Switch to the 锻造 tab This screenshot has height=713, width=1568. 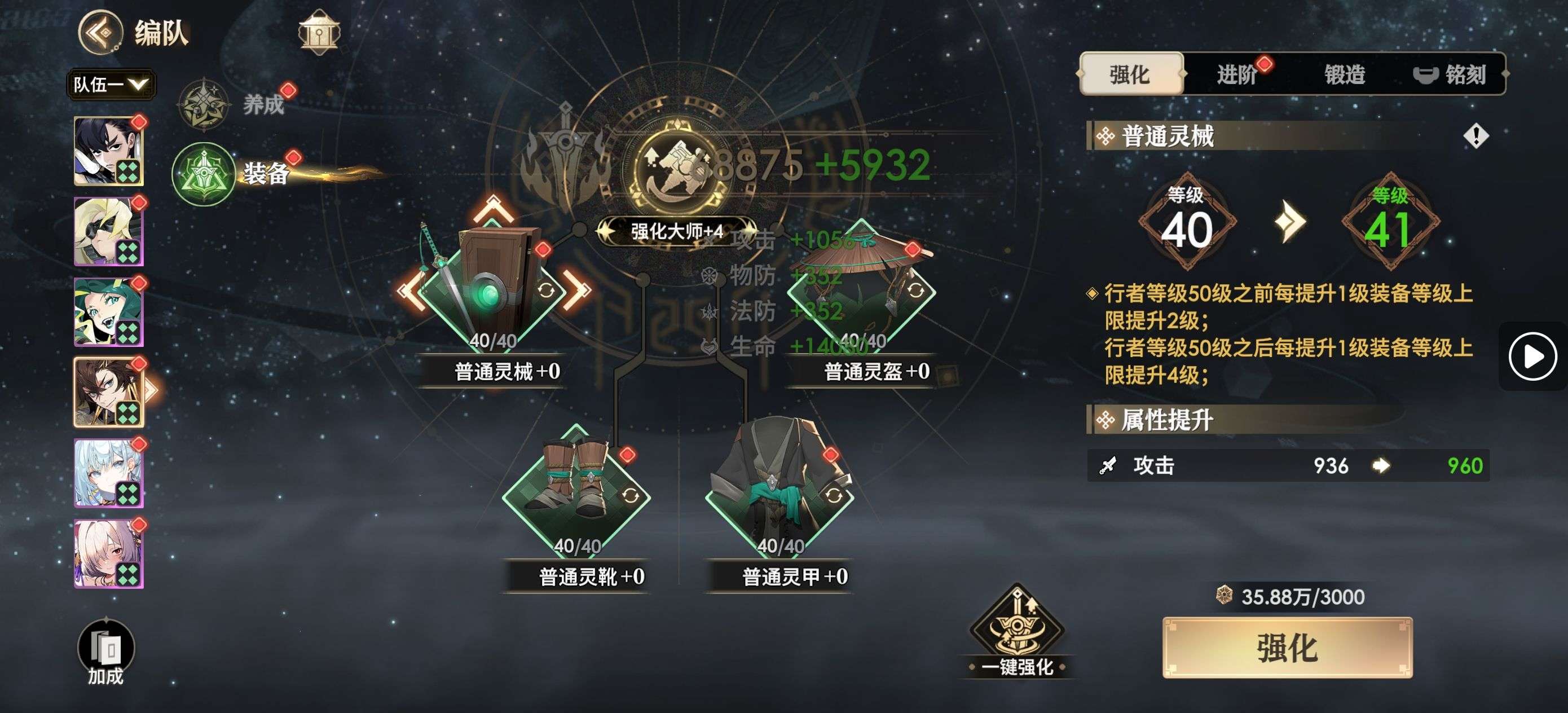1344,74
